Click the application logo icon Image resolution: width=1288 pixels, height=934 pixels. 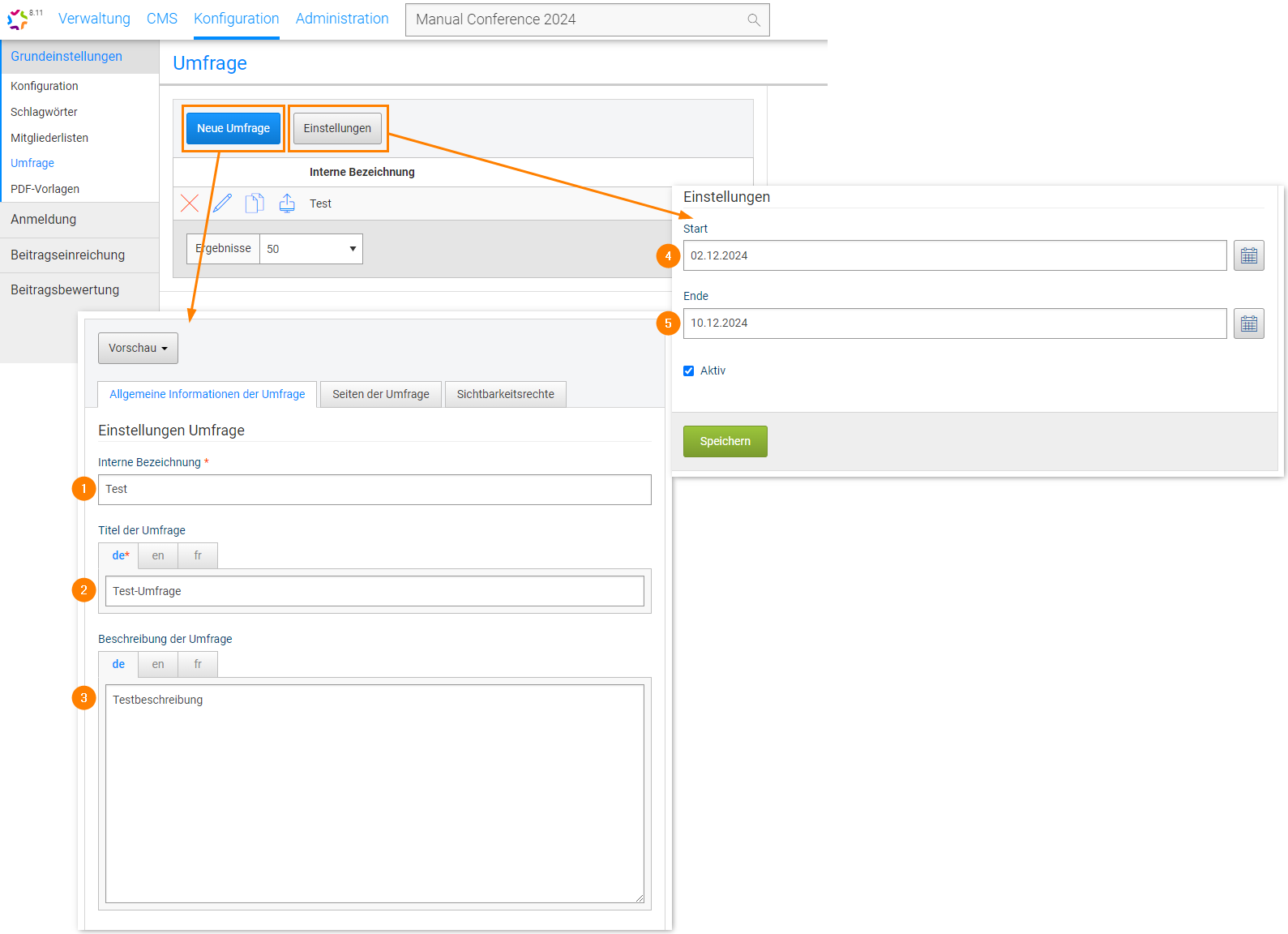18,19
